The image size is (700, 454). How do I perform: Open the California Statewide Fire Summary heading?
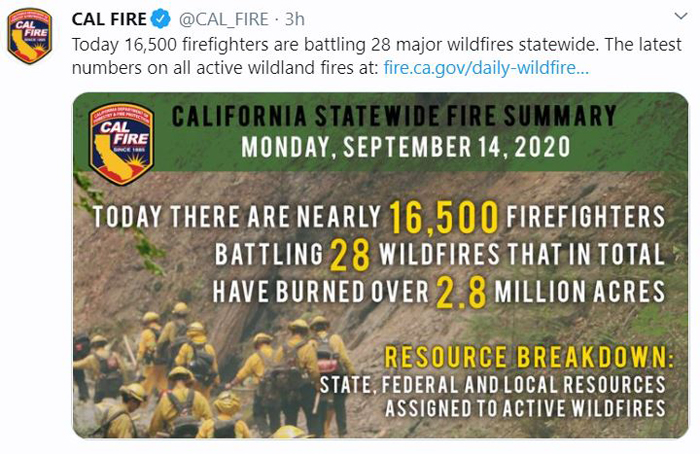(394, 116)
